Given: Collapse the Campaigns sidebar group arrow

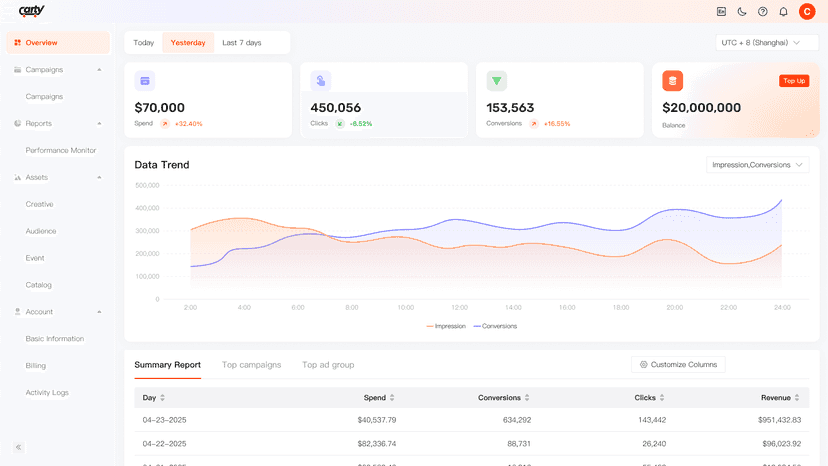Looking at the screenshot, I should (x=99, y=70).
